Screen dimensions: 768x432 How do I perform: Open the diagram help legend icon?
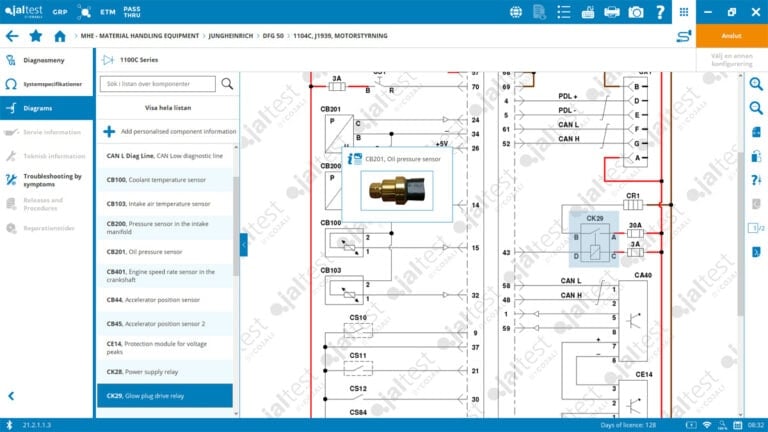[756, 180]
